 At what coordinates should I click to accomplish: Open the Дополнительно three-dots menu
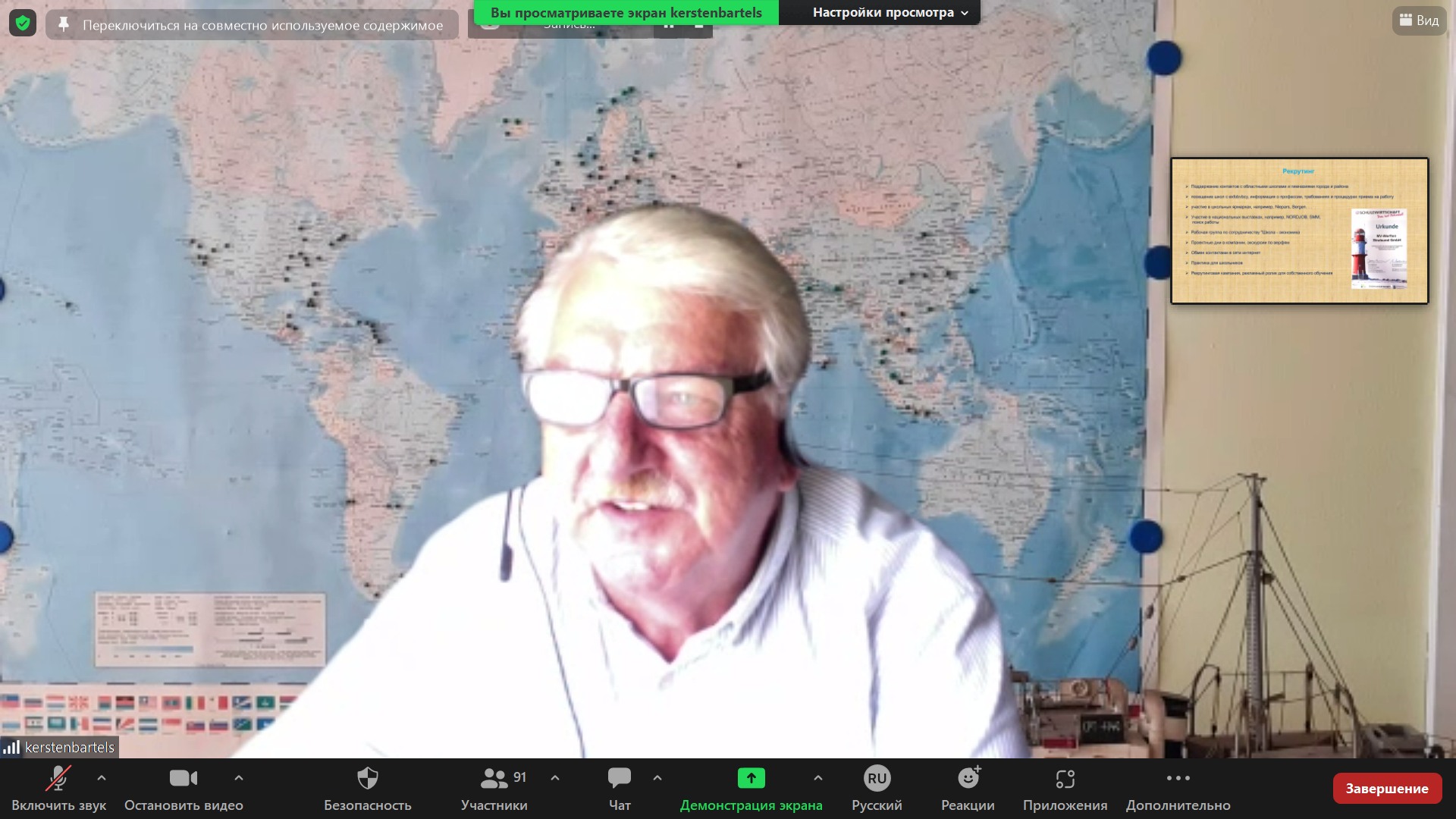pyautogui.click(x=1178, y=779)
